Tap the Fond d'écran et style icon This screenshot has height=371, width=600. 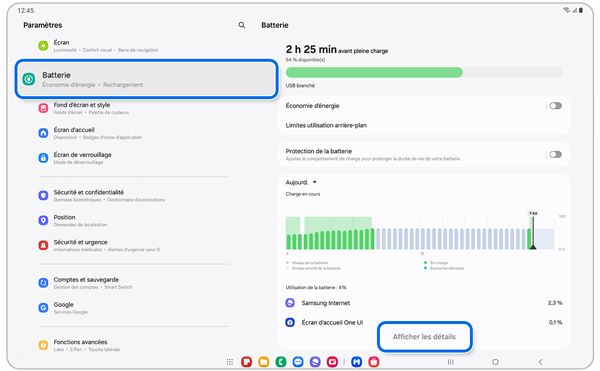click(x=43, y=108)
